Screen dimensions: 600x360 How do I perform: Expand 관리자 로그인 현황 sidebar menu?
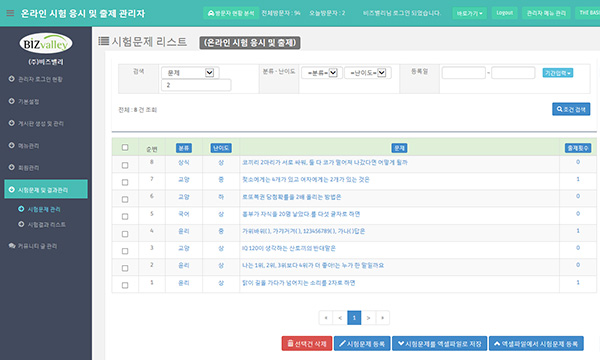[x=40, y=79]
